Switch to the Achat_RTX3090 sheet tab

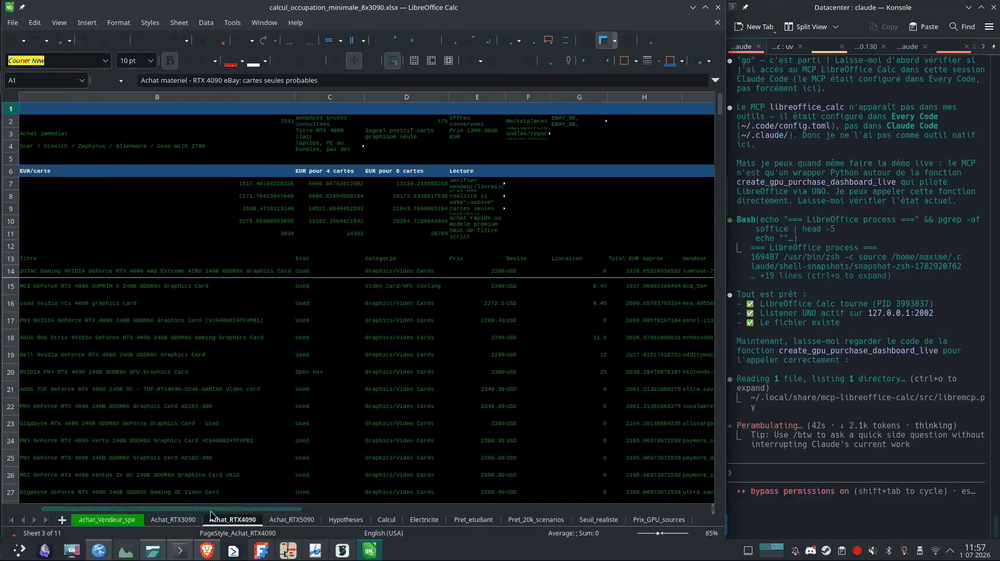[173, 520]
